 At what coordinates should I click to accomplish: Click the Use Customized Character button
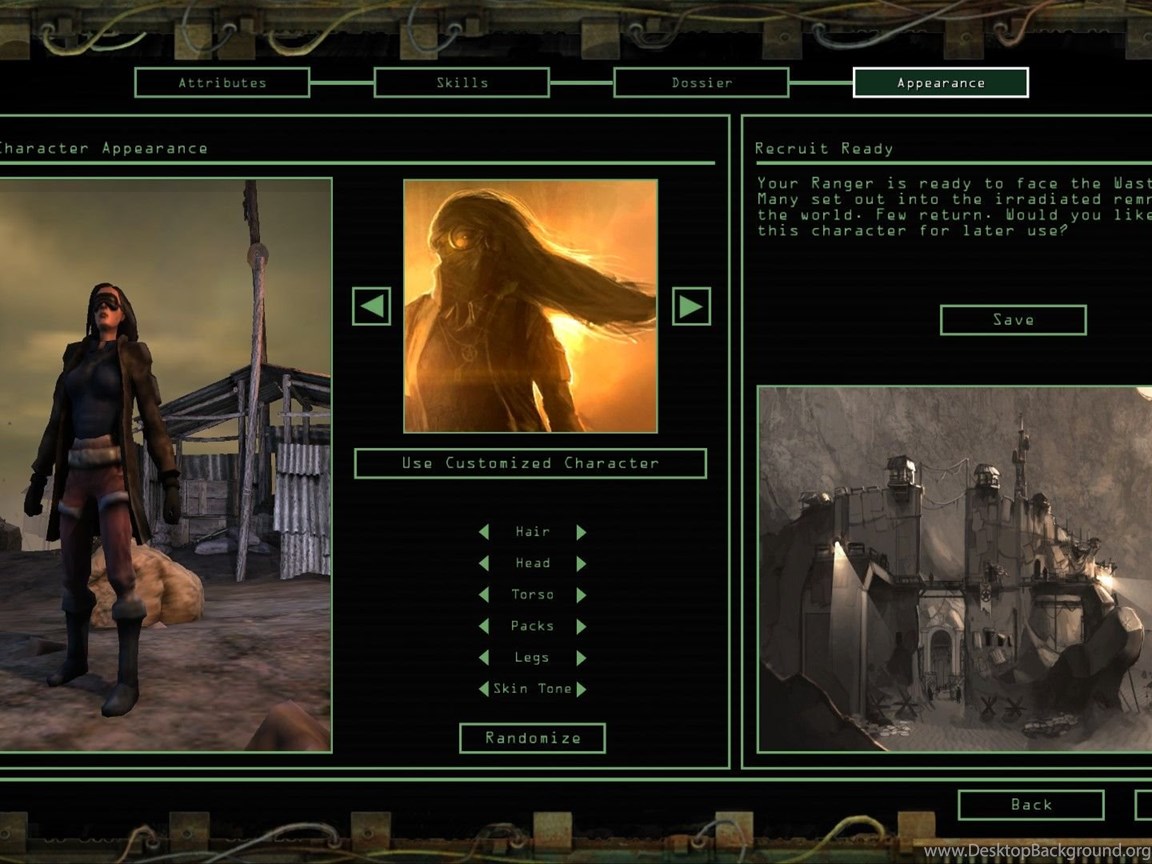coord(530,463)
